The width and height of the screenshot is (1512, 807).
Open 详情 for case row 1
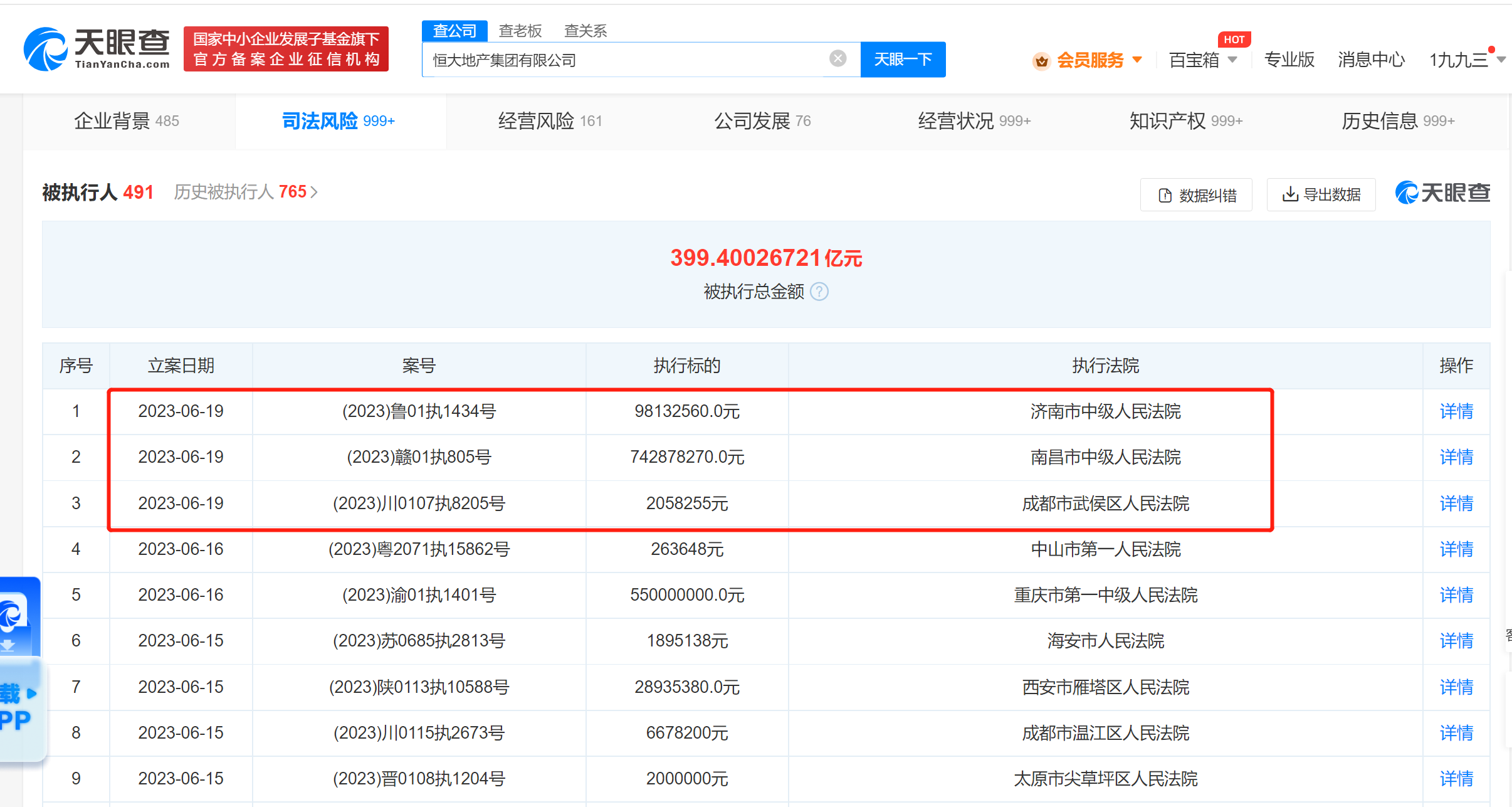[1456, 411]
